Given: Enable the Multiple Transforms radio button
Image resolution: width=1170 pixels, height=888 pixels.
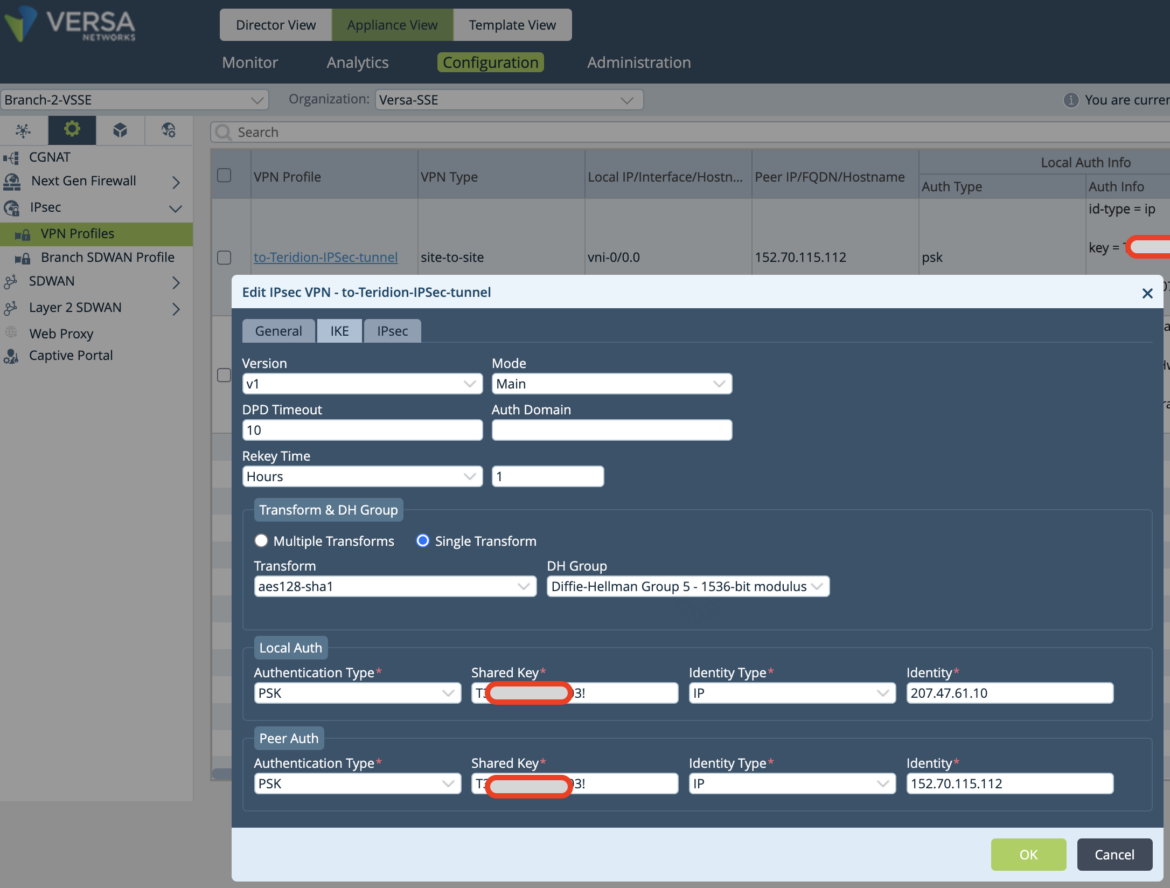Looking at the screenshot, I should (261, 541).
